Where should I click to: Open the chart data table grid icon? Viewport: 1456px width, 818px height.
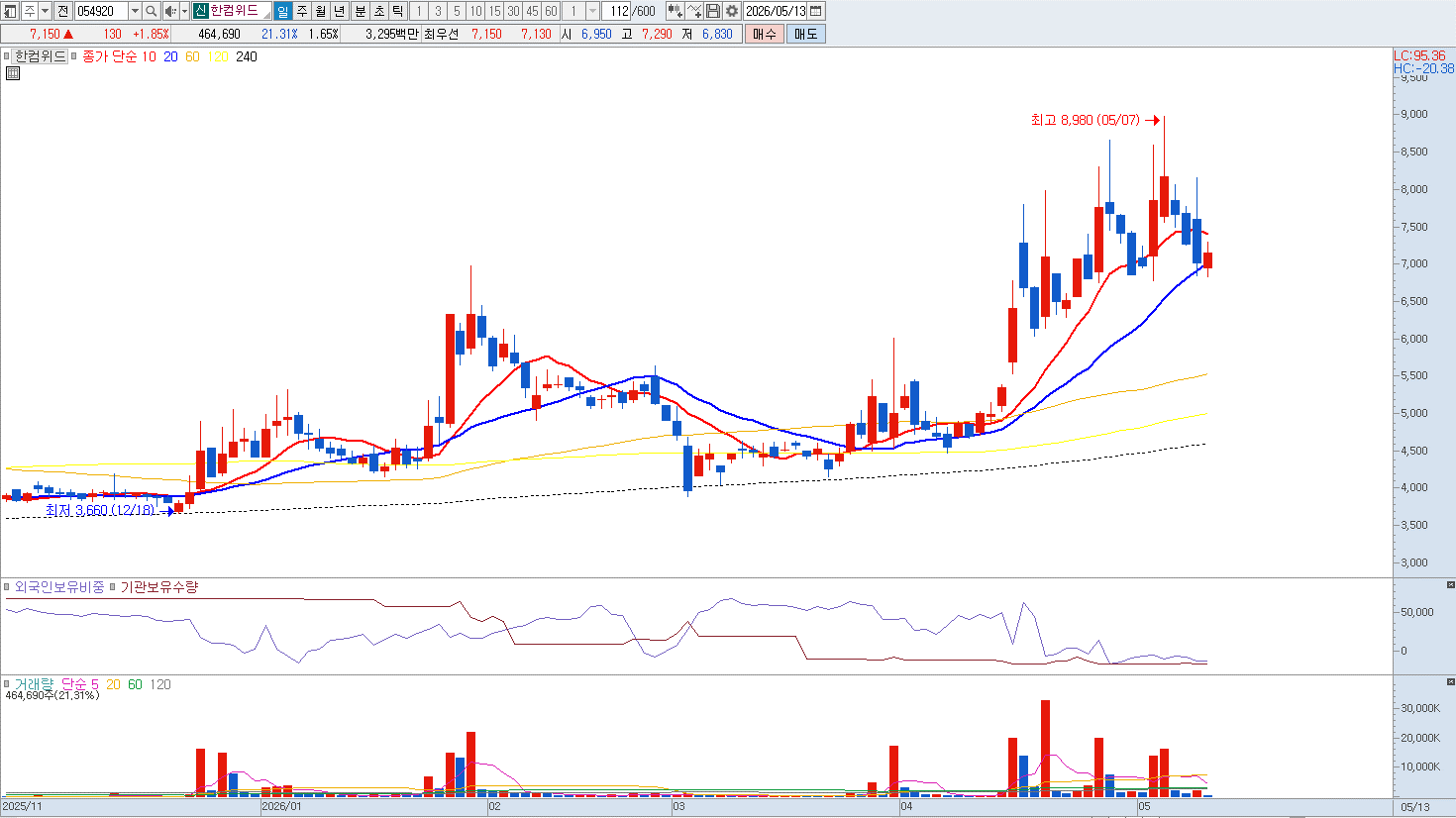coord(13,73)
